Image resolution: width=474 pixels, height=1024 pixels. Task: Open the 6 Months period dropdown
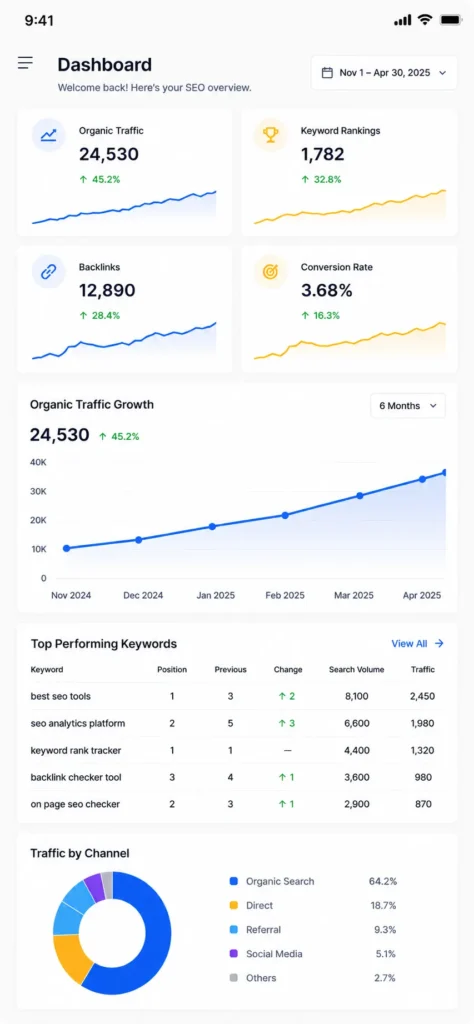click(407, 406)
